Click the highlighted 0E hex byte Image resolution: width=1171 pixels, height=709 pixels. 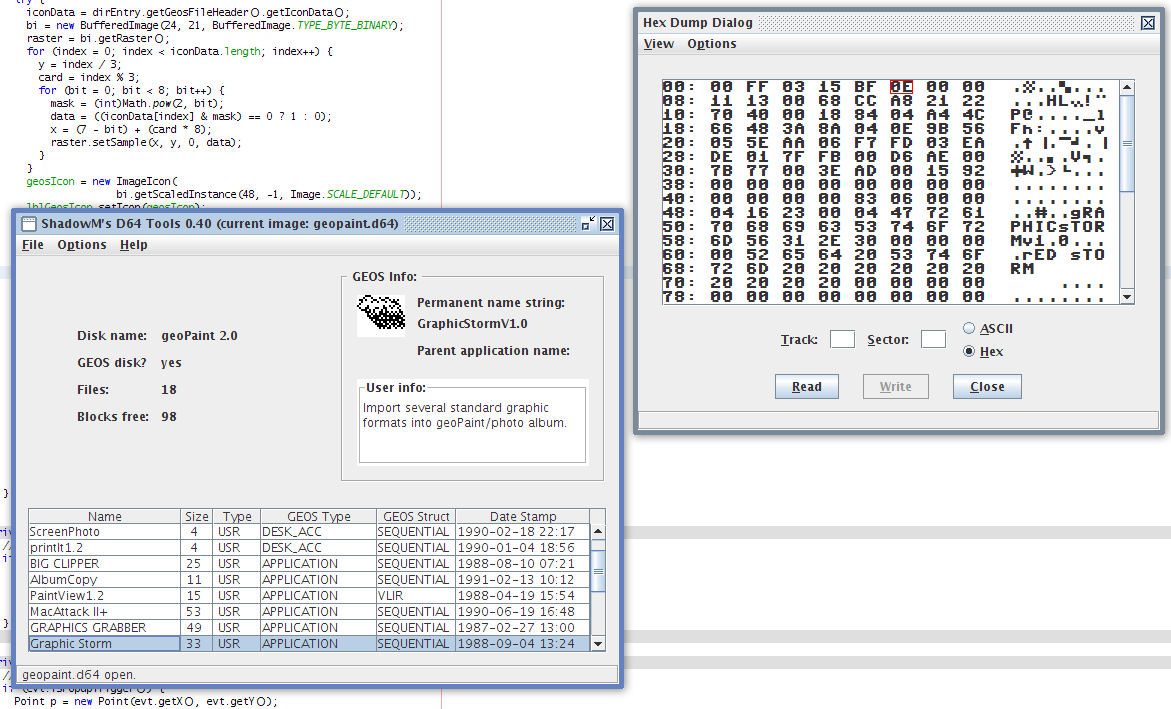[x=901, y=87]
